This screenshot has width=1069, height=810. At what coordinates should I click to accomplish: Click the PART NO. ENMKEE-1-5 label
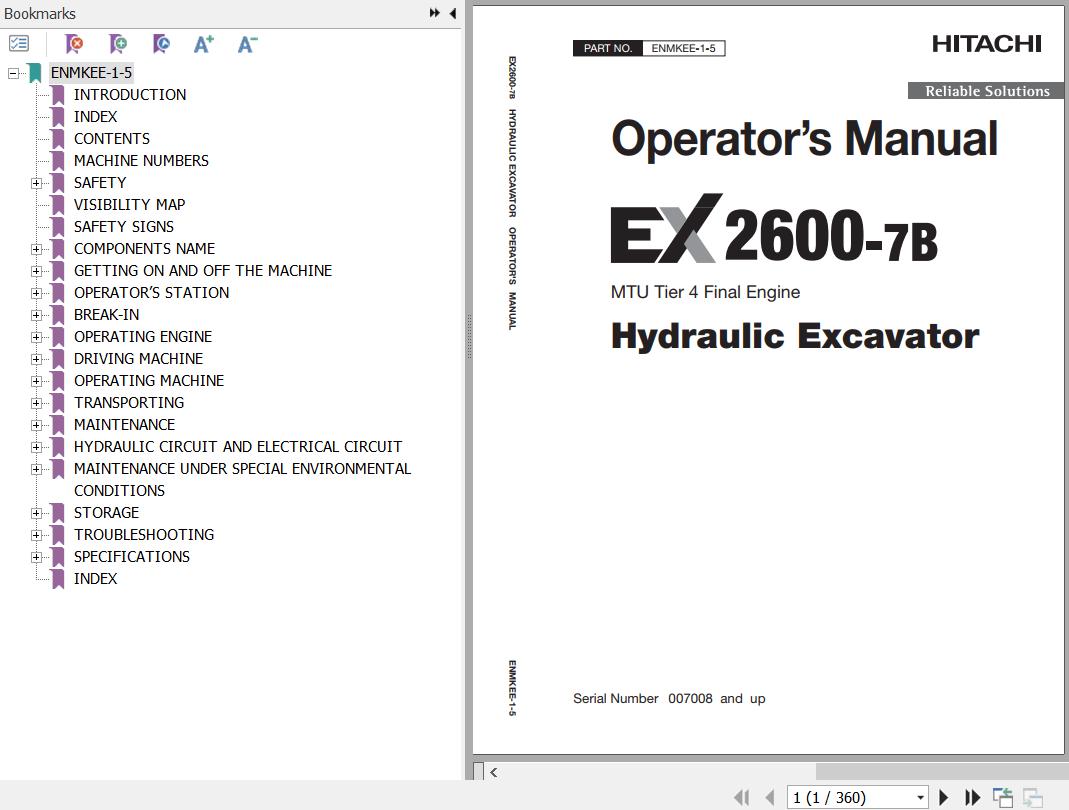point(649,48)
